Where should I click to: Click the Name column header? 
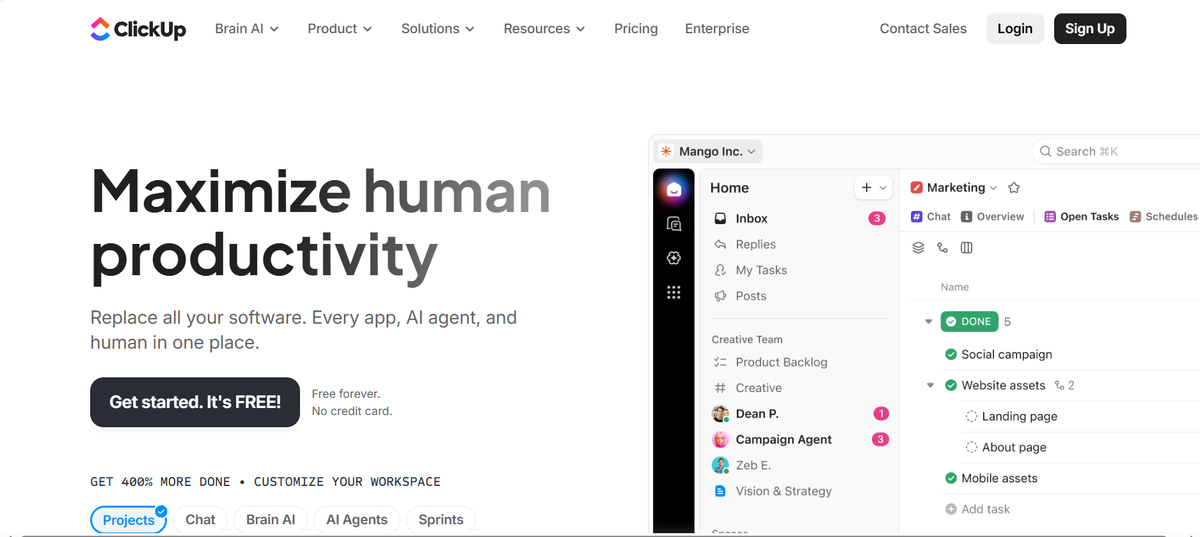coord(955,287)
